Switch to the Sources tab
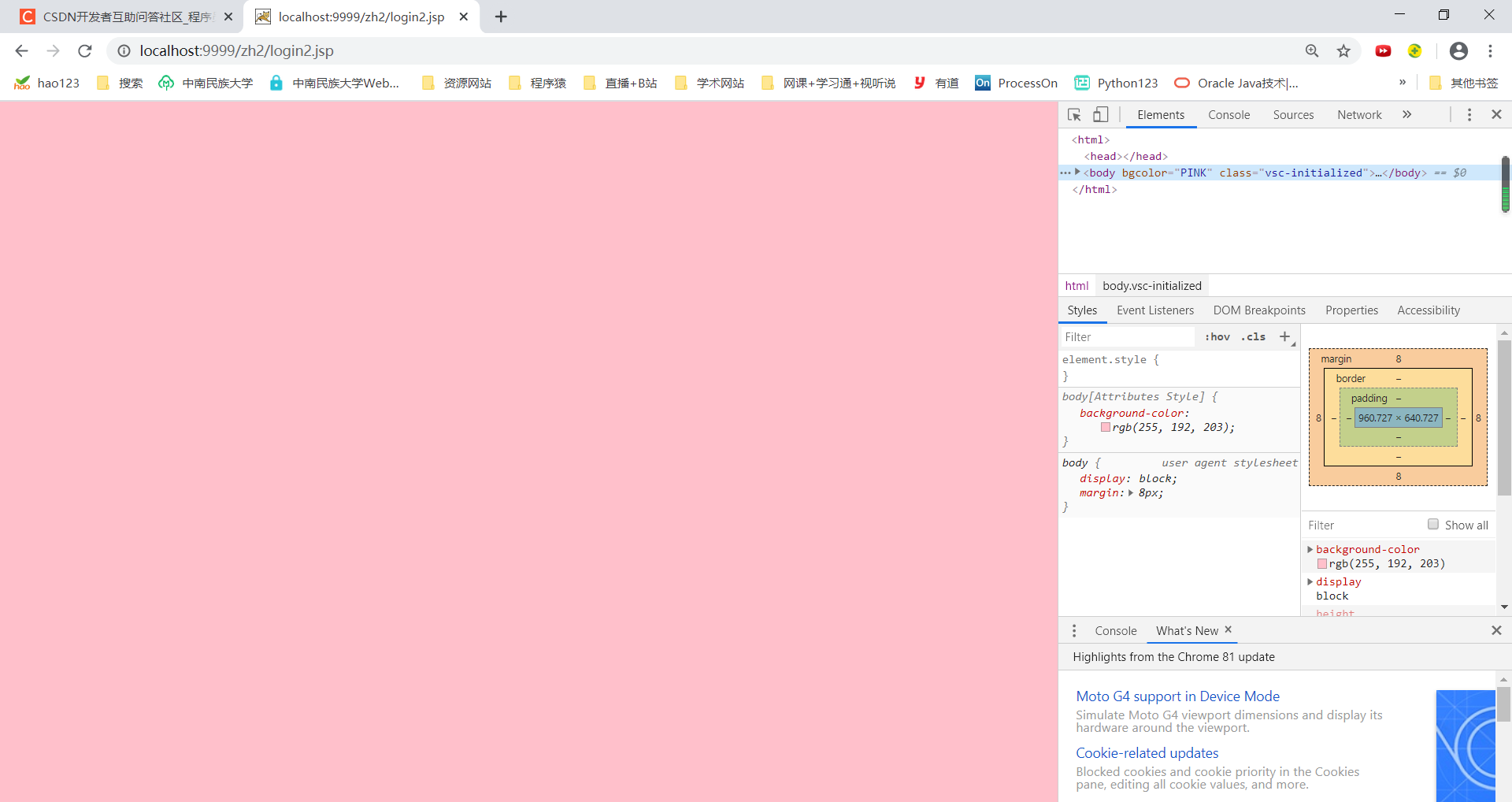Screen dimensions: 1512x802 pyautogui.click(x=1294, y=114)
